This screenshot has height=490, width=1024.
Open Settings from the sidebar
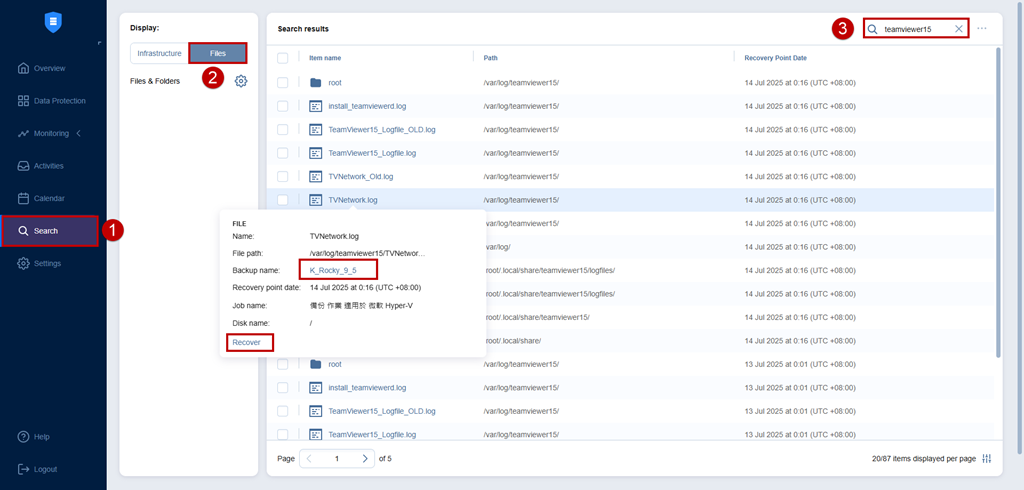(x=47, y=263)
